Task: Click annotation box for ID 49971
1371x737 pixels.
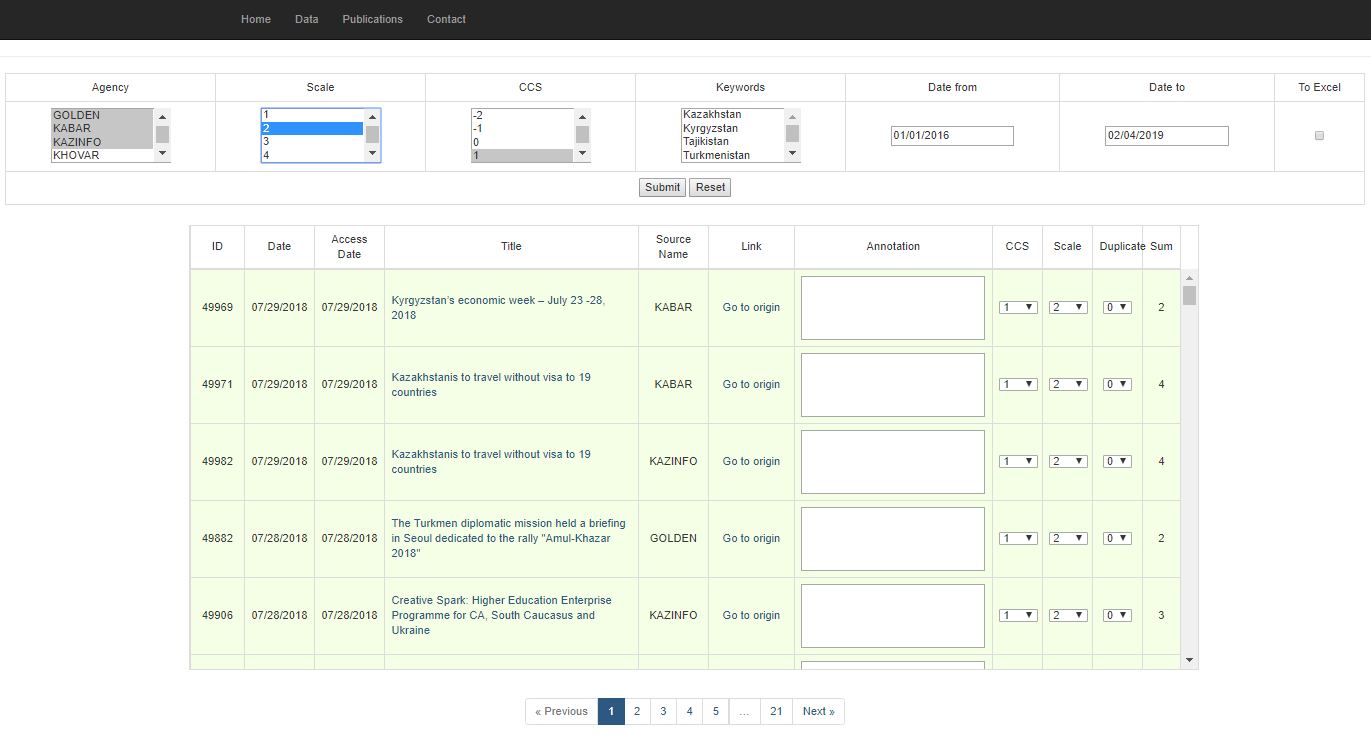Action: [893, 385]
